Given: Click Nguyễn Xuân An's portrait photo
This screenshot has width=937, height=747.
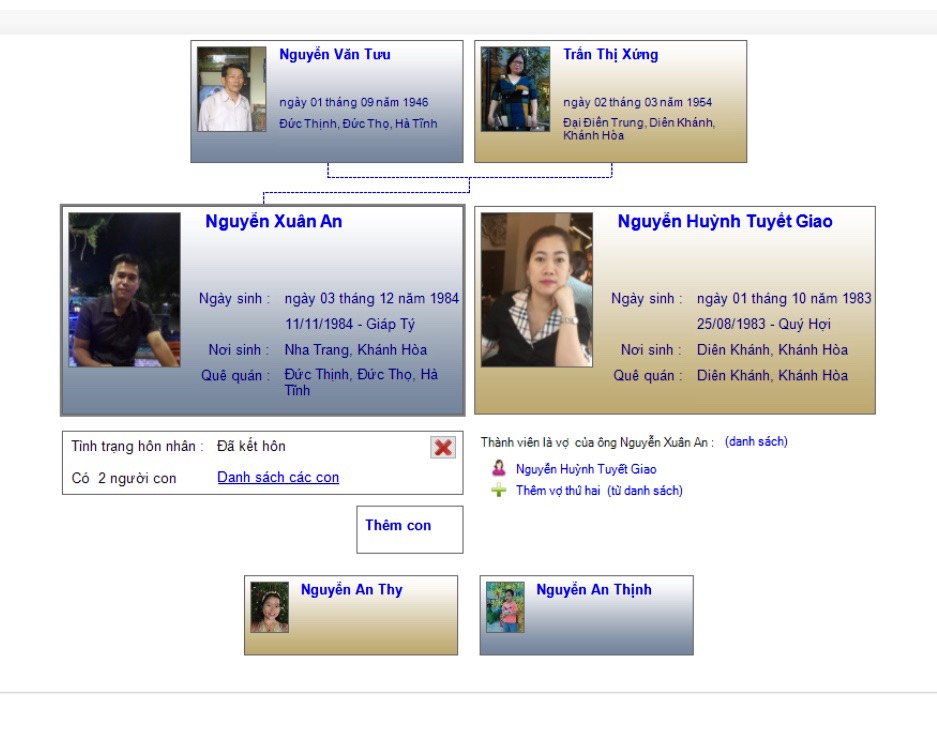Looking at the screenshot, I should [124, 290].
